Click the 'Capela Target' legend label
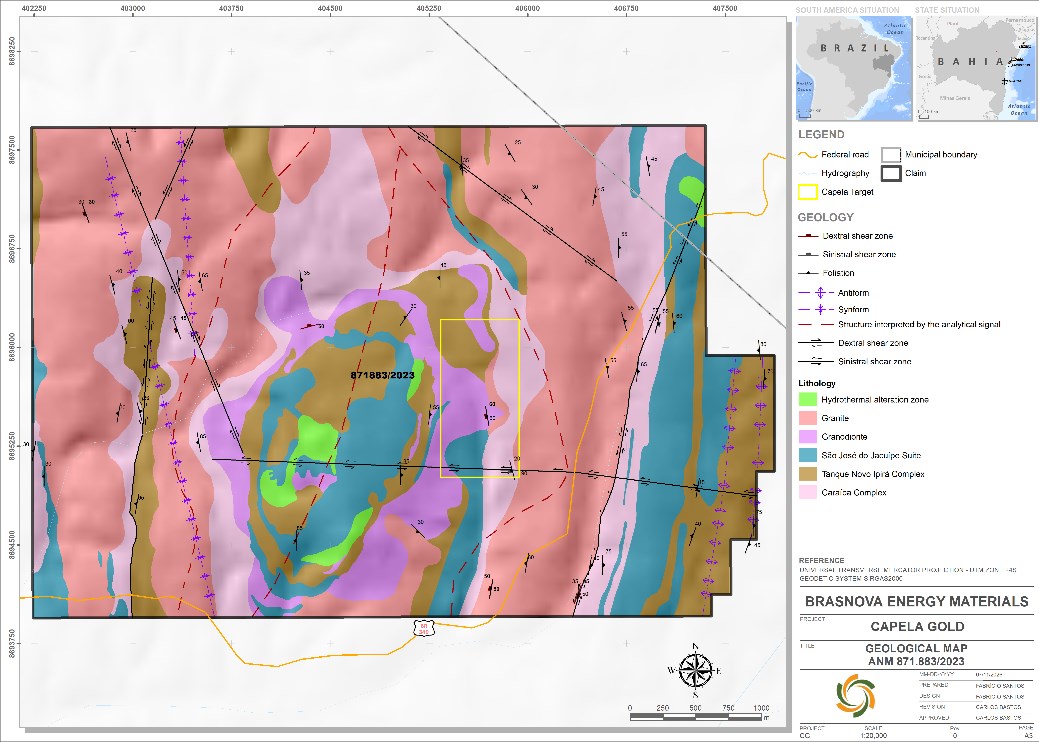Screen dimensions: 1039x742 848,192
